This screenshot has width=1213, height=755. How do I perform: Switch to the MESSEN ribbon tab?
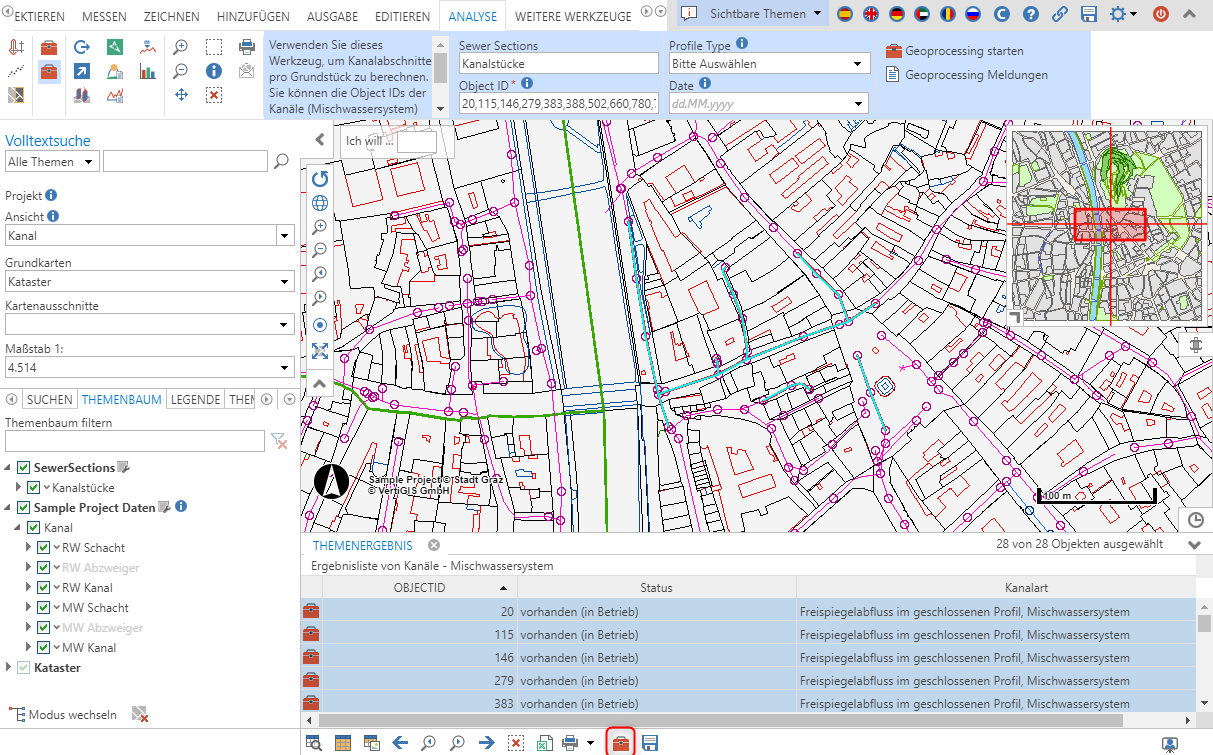[104, 17]
